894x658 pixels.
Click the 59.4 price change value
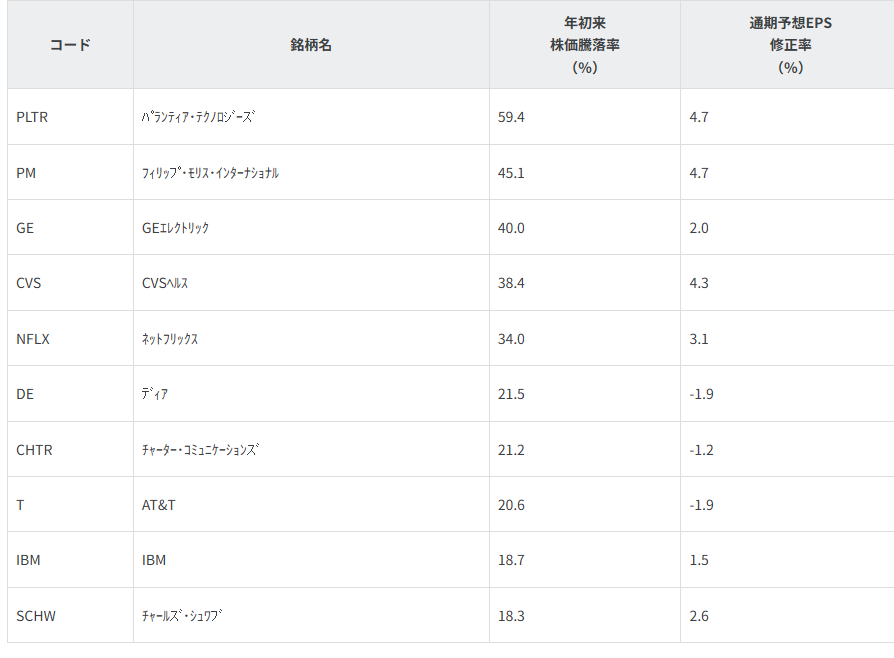511,117
